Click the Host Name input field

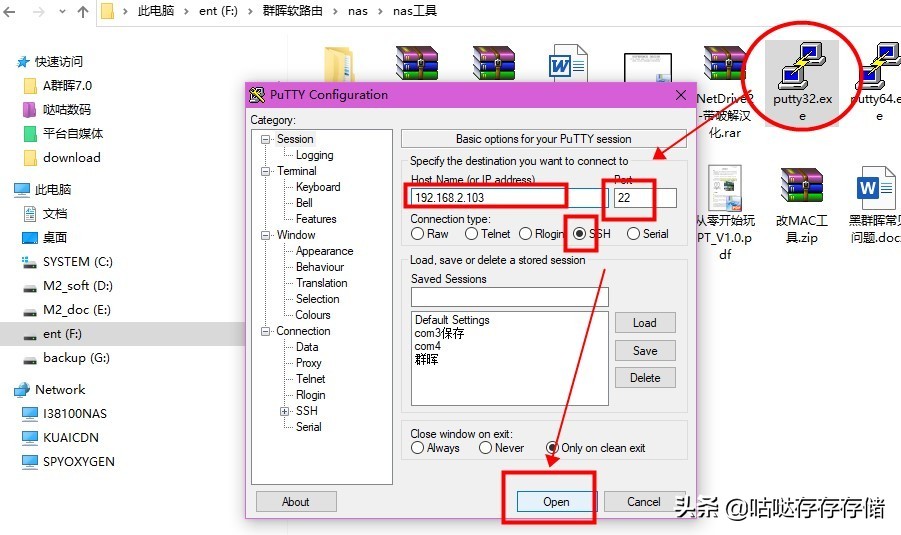click(509, 198)
